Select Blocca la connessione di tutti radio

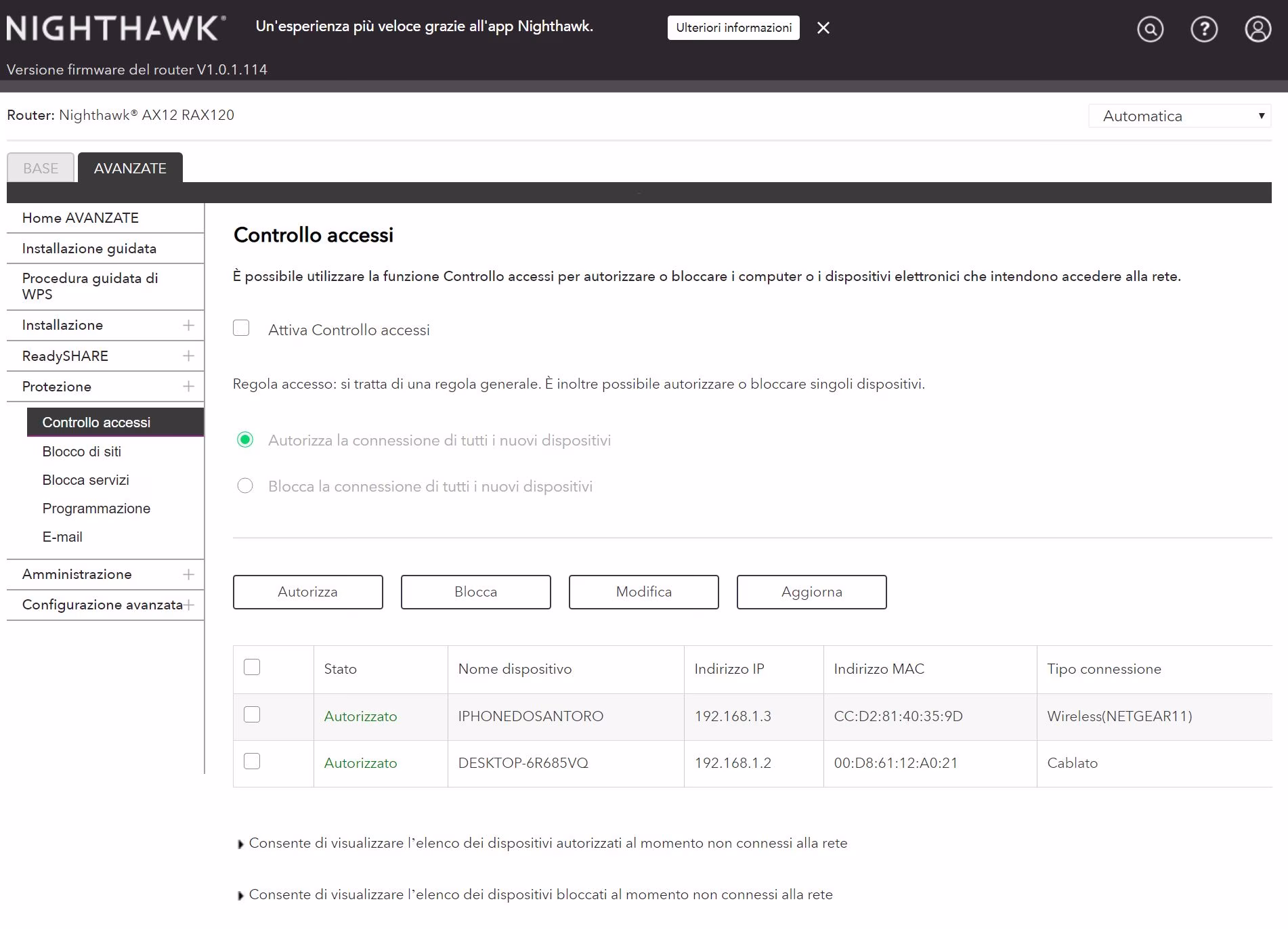coord(245,486)
